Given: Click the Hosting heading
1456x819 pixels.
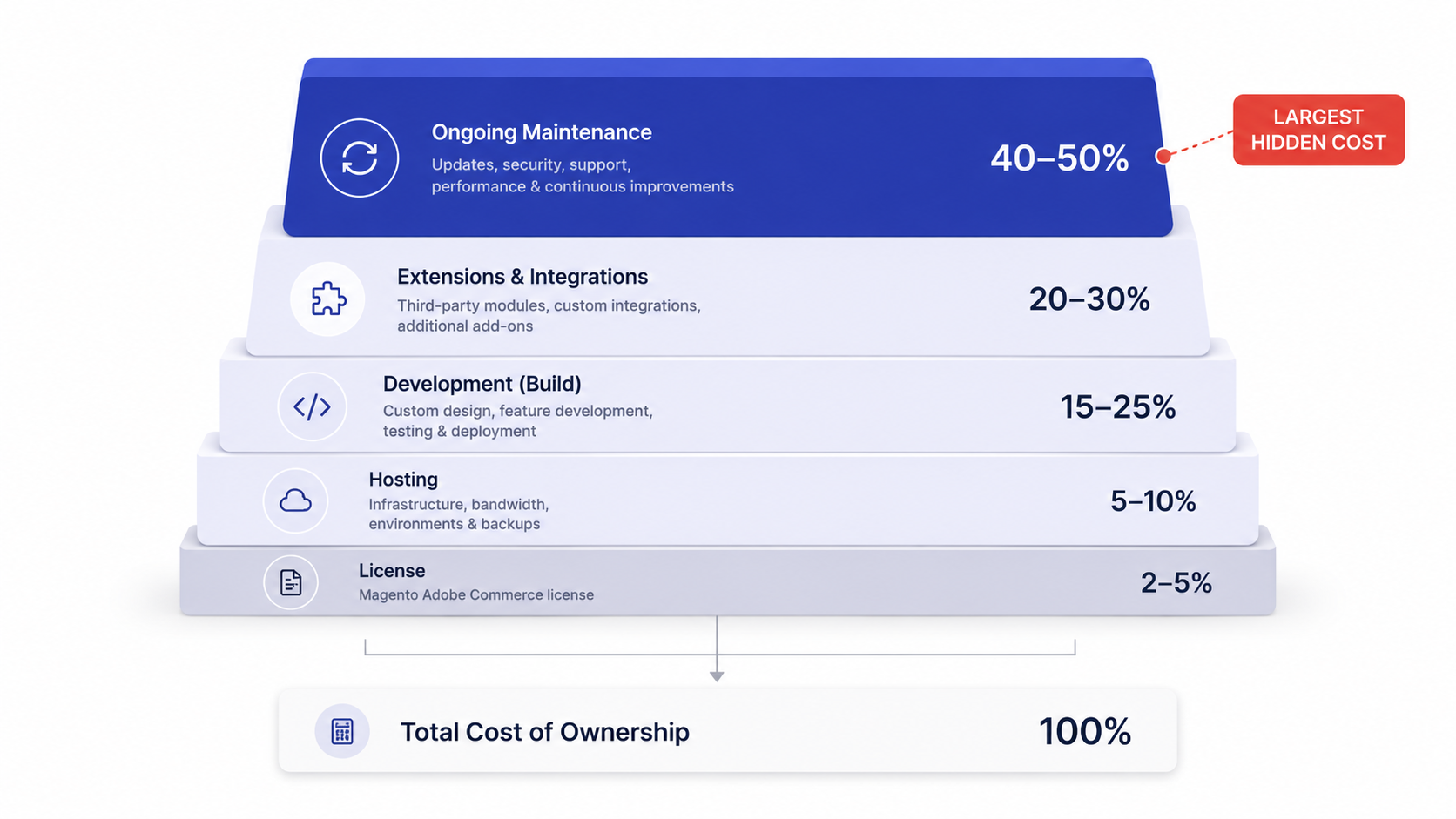Looking at the screenshot, I should (403, 480).
